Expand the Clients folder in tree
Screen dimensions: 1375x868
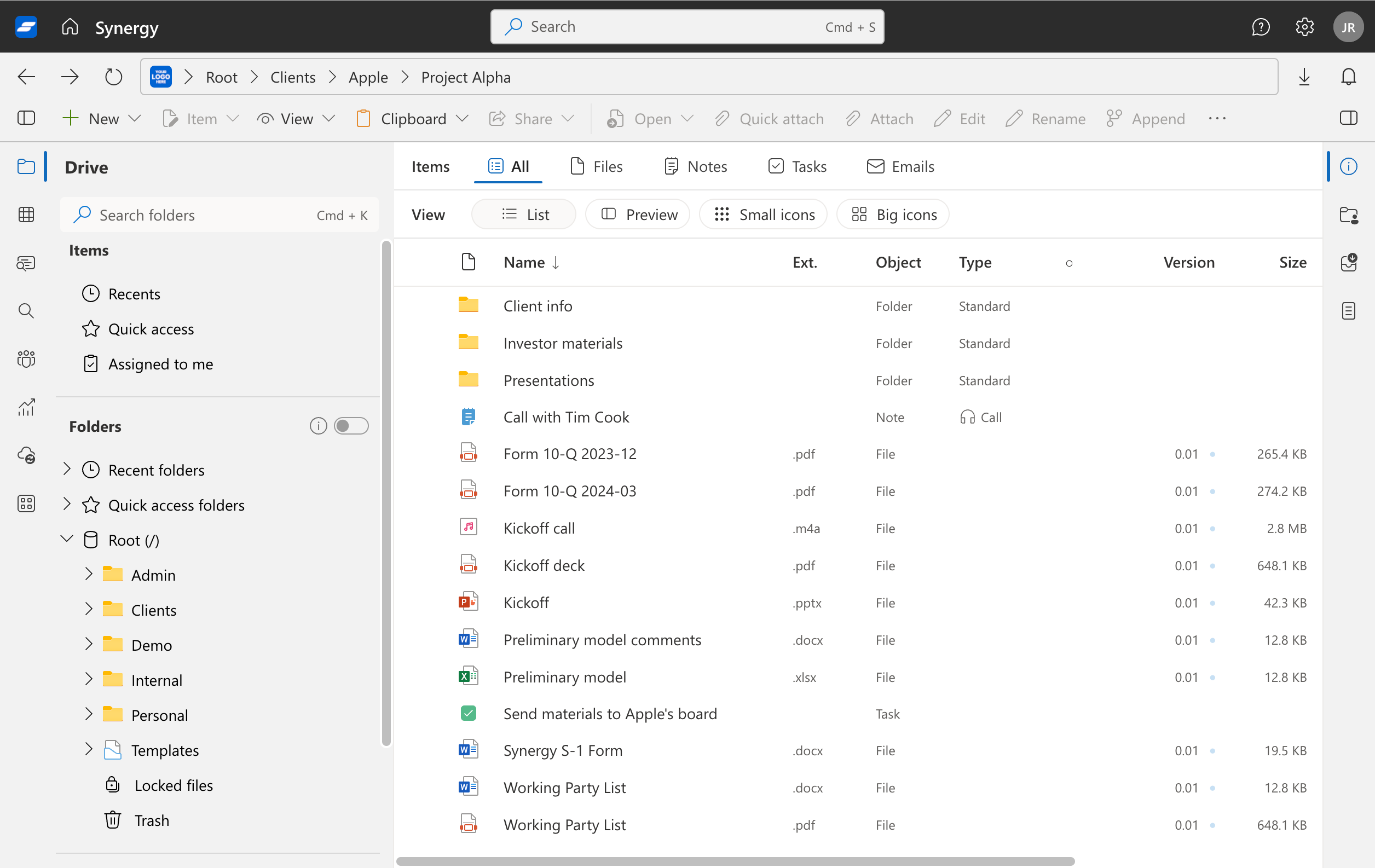click(x=87, y=609)
